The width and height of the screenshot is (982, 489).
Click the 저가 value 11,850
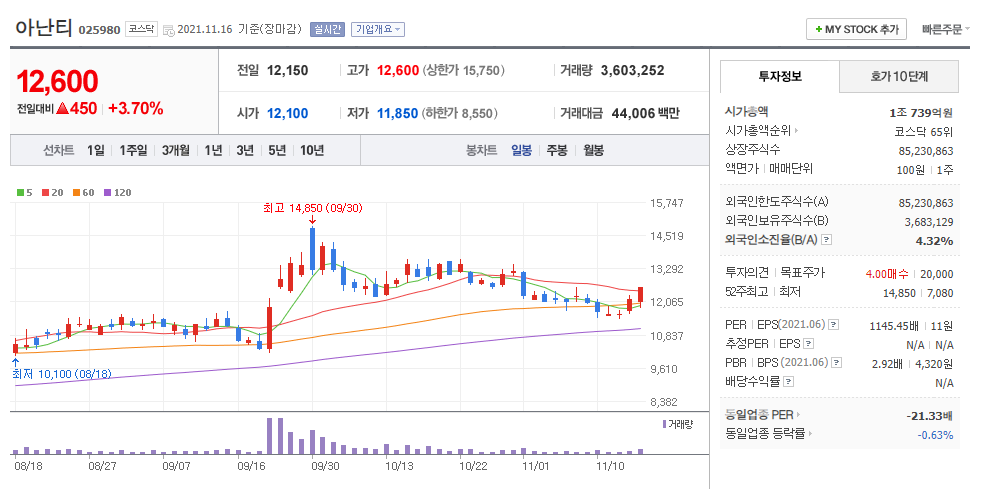[x=398, y=113]
